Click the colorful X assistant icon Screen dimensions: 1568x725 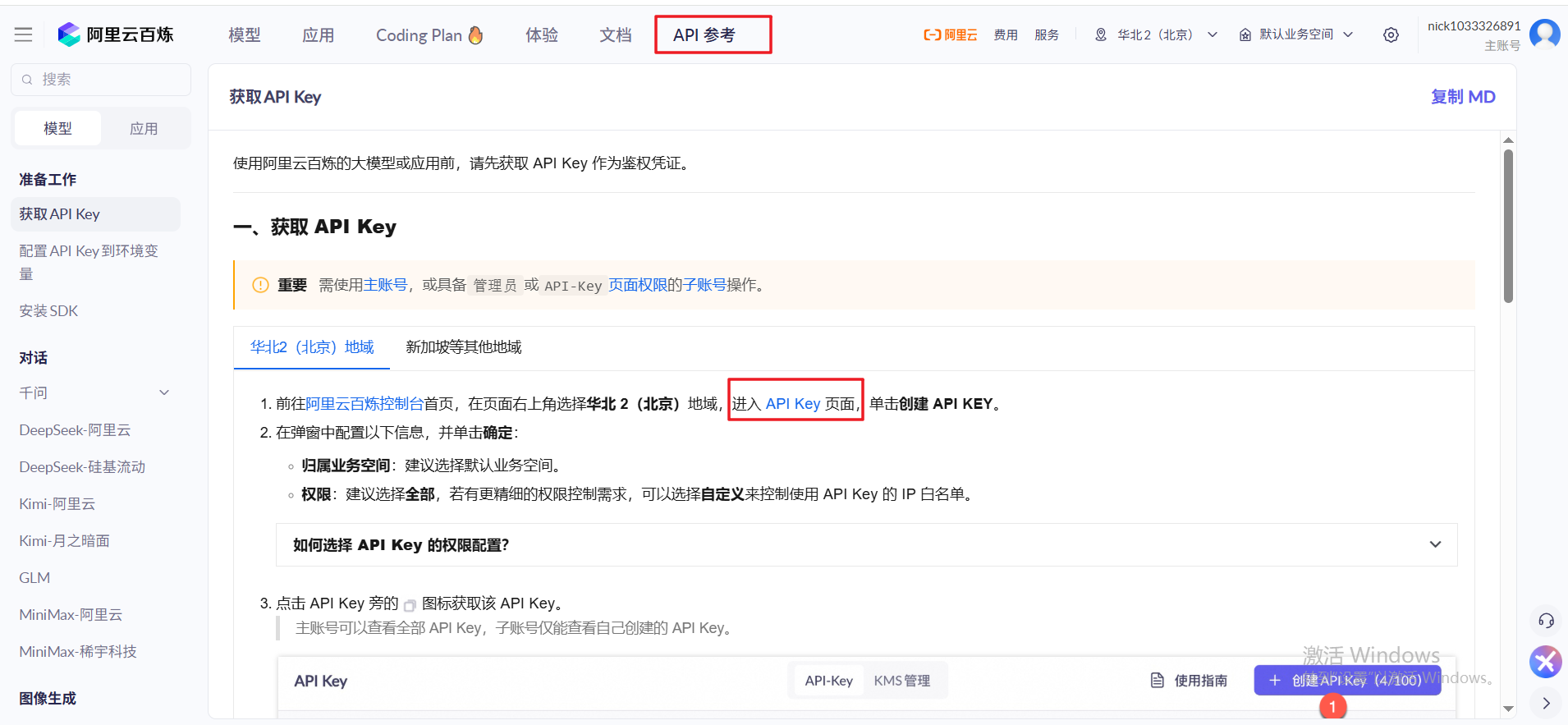[1546, 662]
